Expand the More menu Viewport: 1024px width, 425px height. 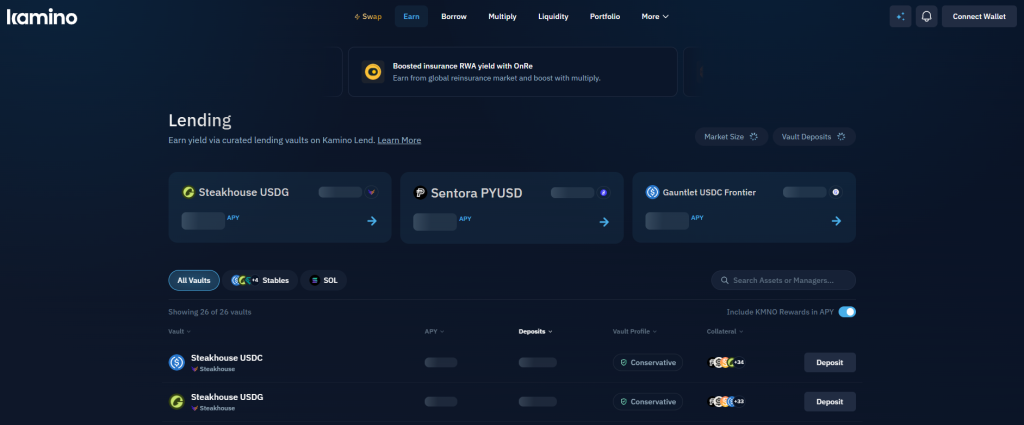[655, 16]
